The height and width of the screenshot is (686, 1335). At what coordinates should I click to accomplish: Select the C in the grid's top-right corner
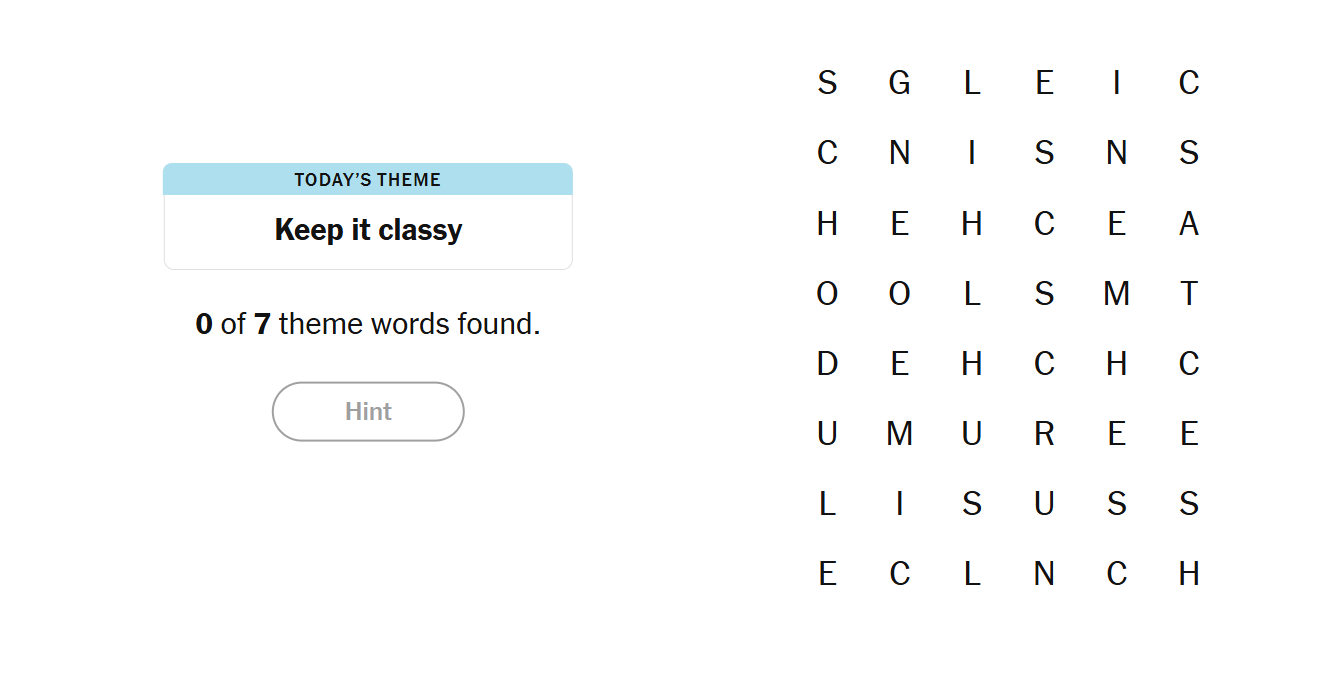click(x=1188, y=82)
